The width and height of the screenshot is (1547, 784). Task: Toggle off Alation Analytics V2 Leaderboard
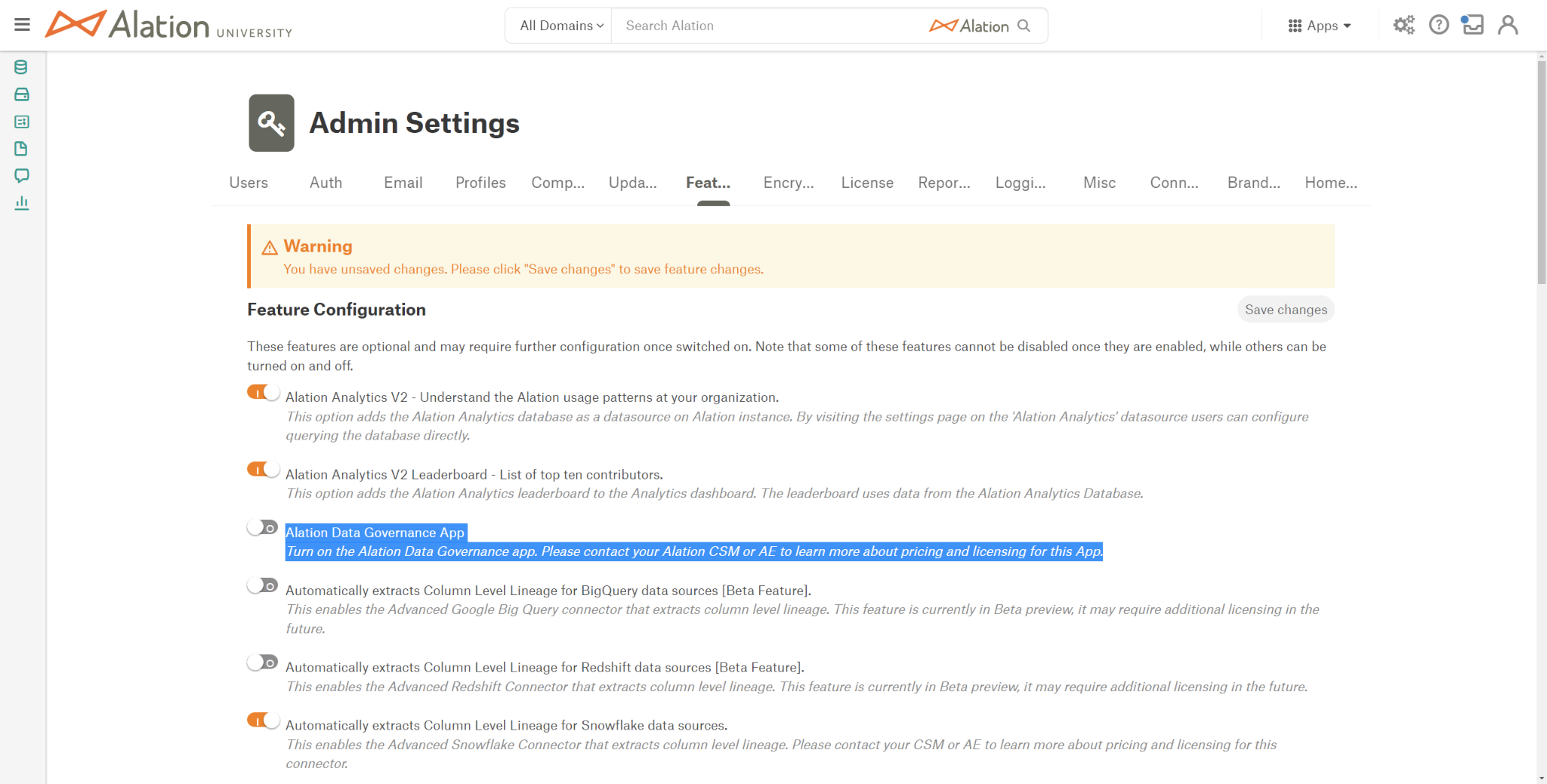[x=263, y=470]
